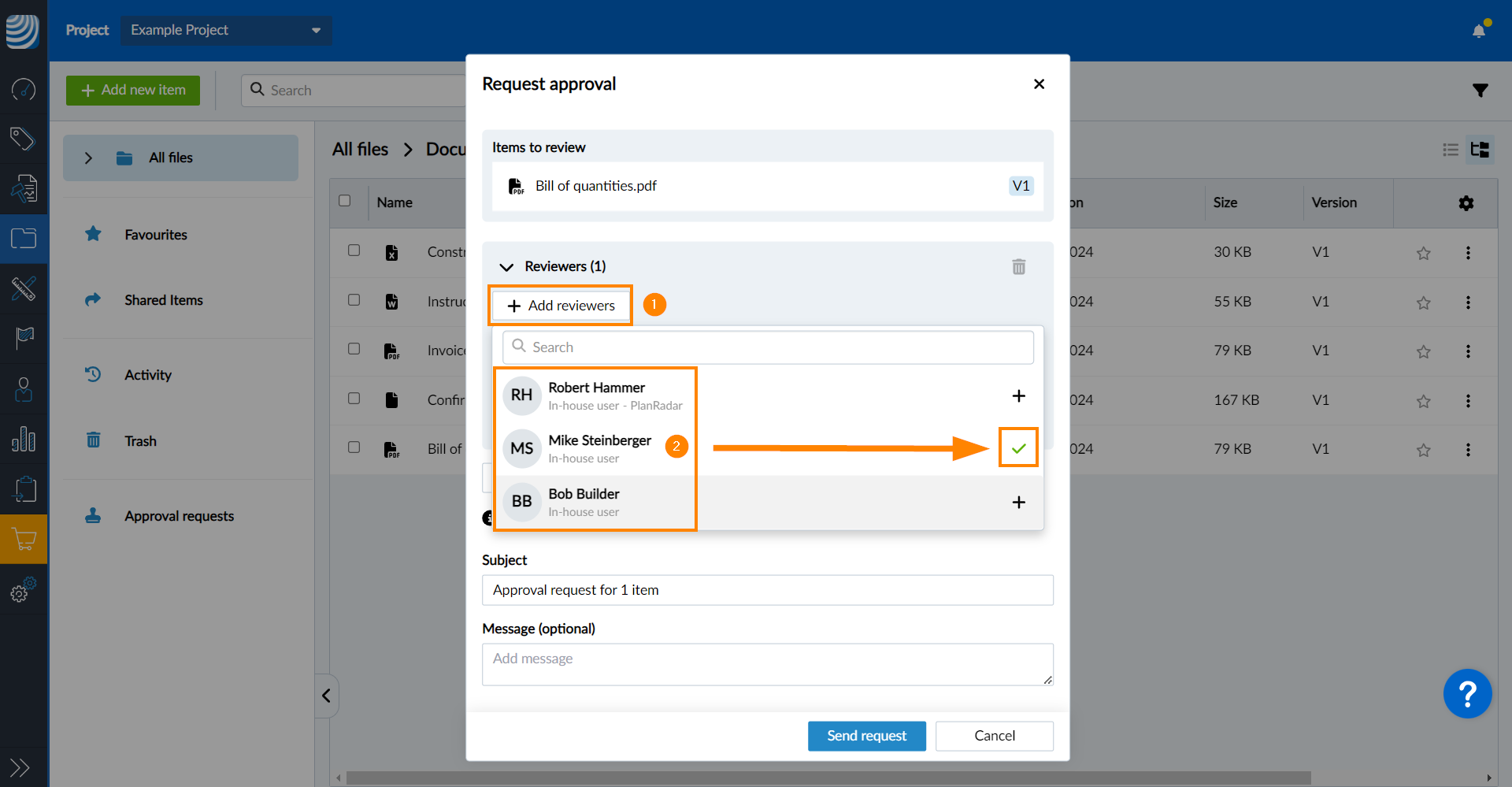
Task: Toggle the select-all checkbox in header
Action: (344, 201)
